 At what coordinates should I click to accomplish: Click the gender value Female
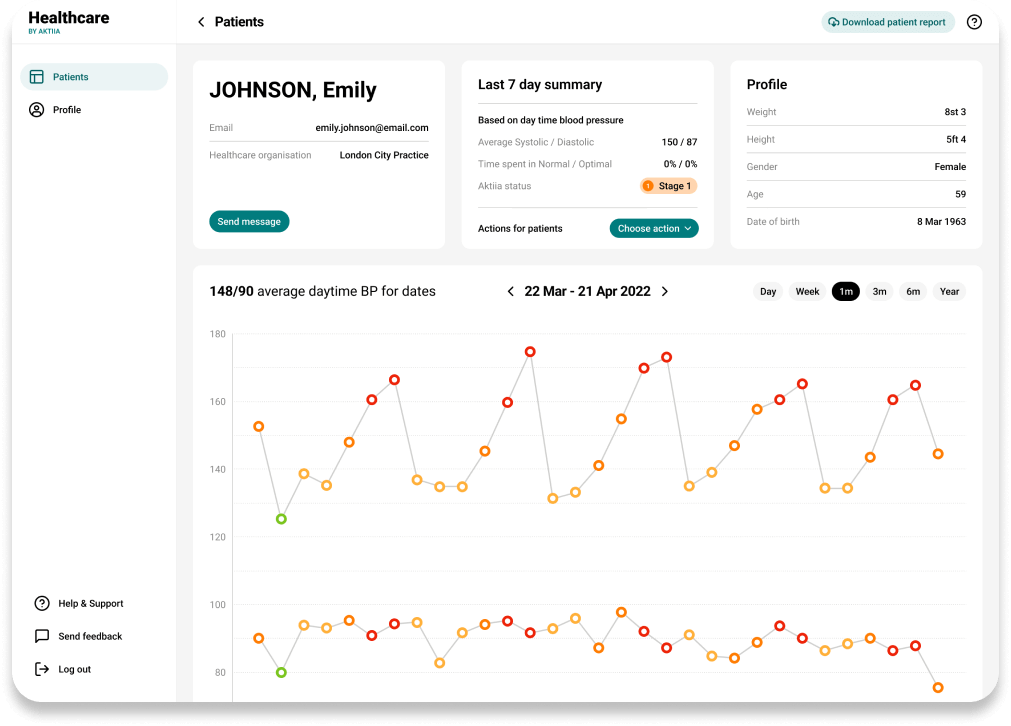click(950, 166)
